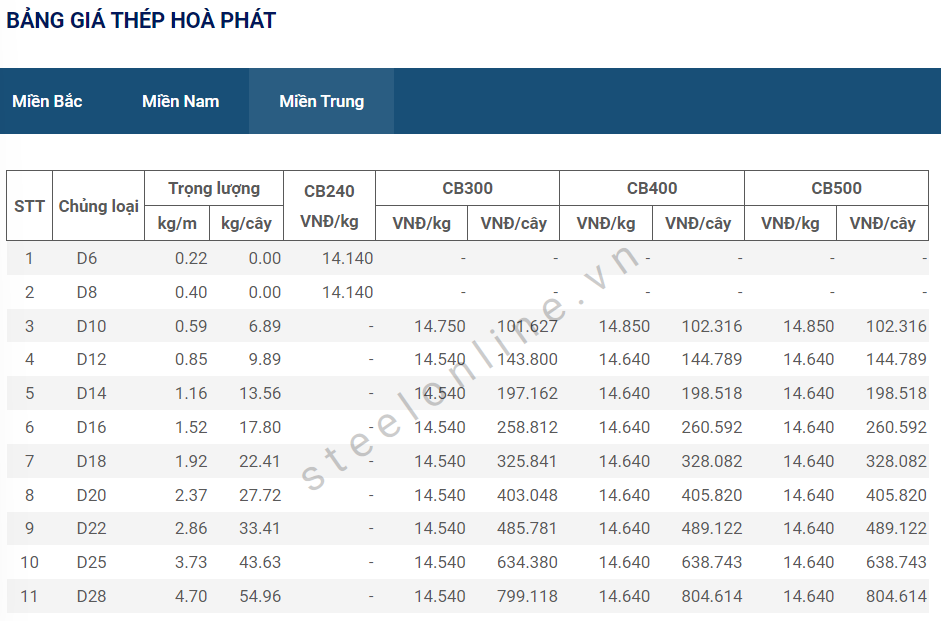This screenshot has width=941, height=621.
Task: Select the D20 row label
Action: (91, 496)
